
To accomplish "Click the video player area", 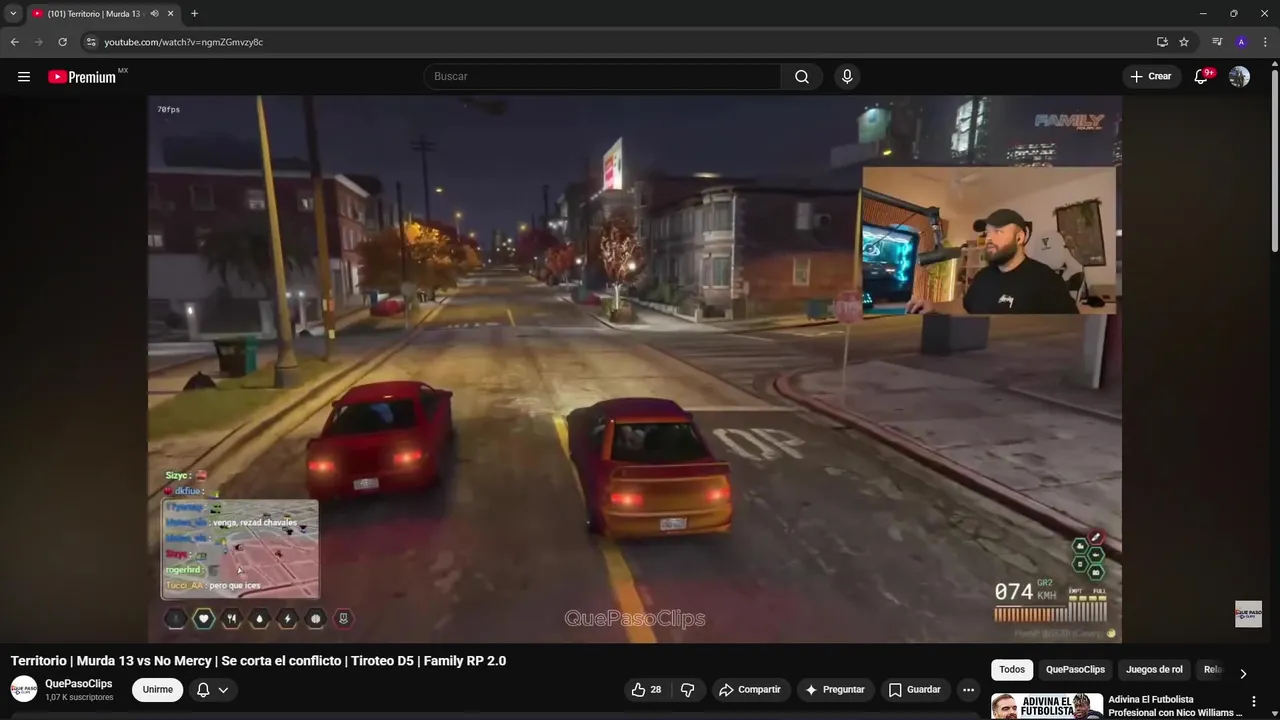I will tap(635, 369).
